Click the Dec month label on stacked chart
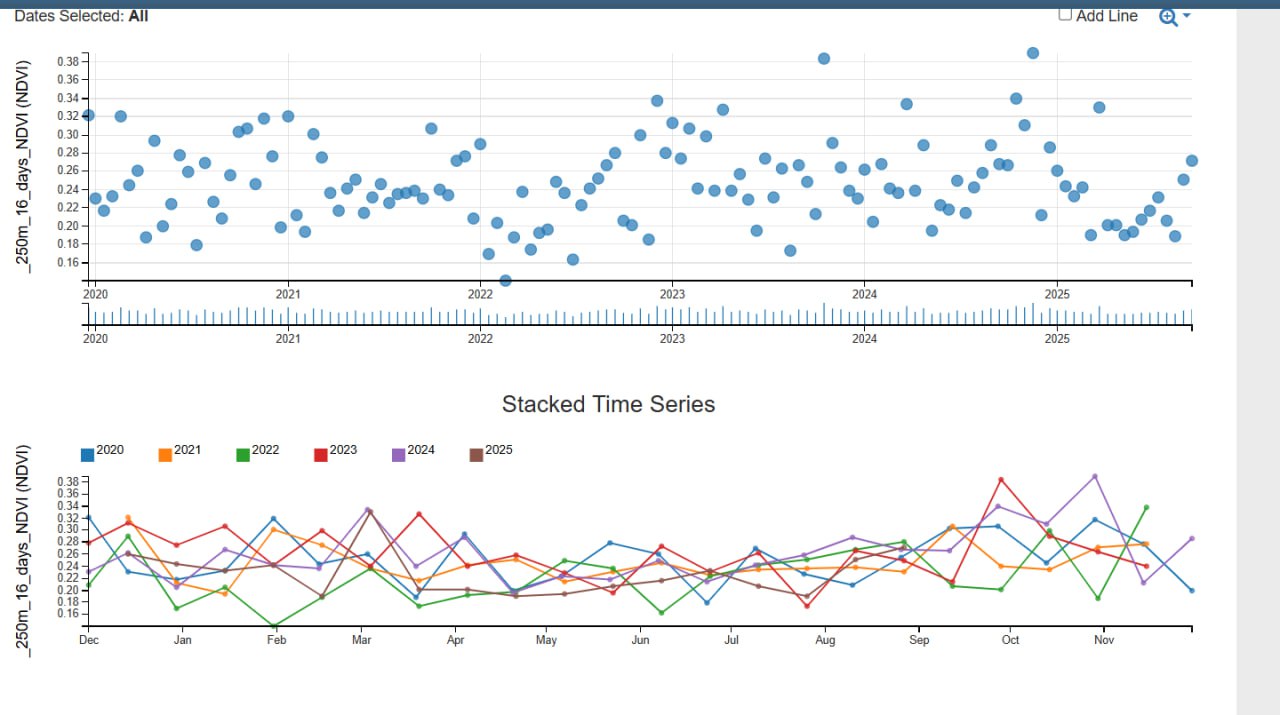This screenshot has width=1280, height=715. click(x=89, y=640)
